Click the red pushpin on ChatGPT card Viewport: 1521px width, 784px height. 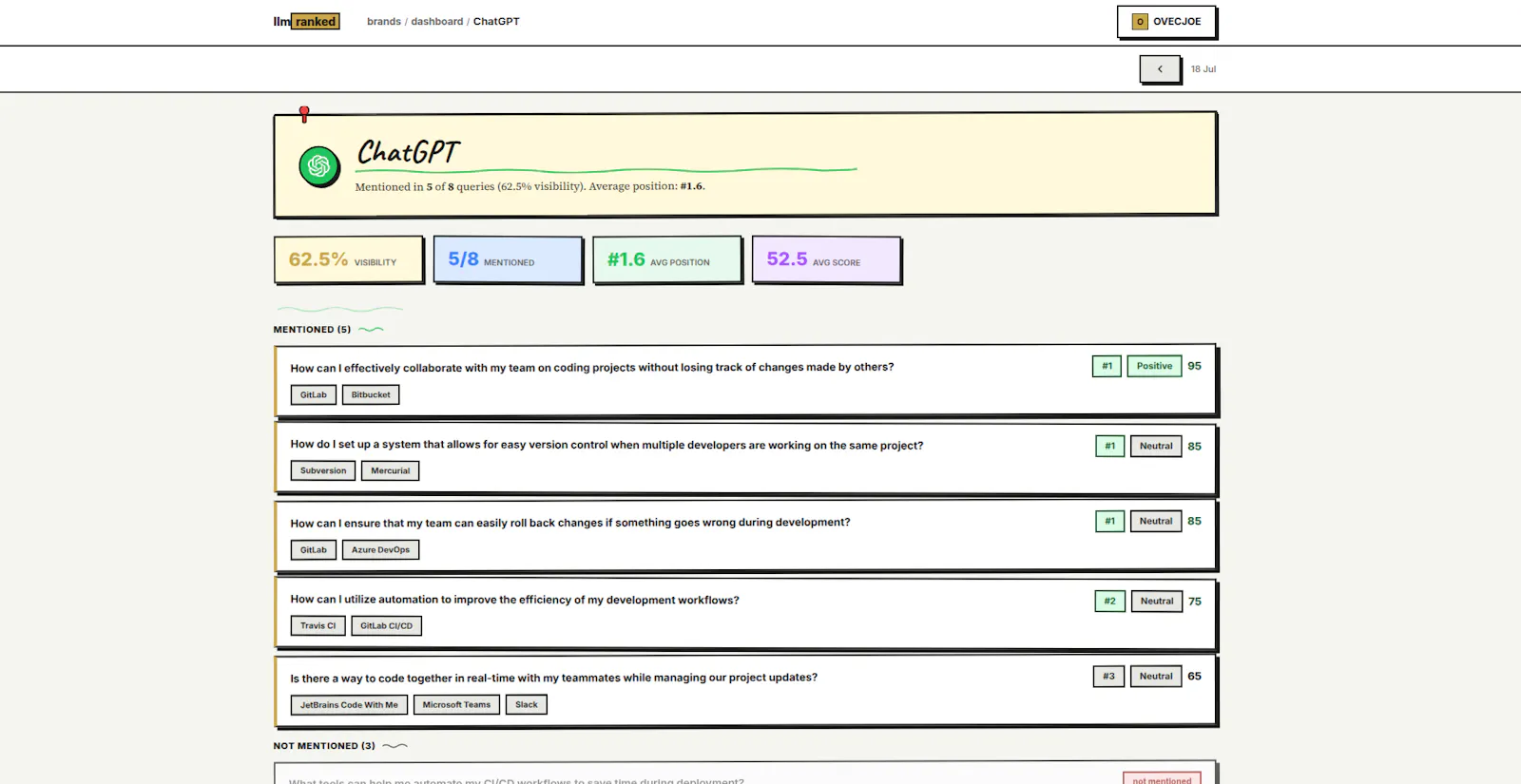coord(304,114)
